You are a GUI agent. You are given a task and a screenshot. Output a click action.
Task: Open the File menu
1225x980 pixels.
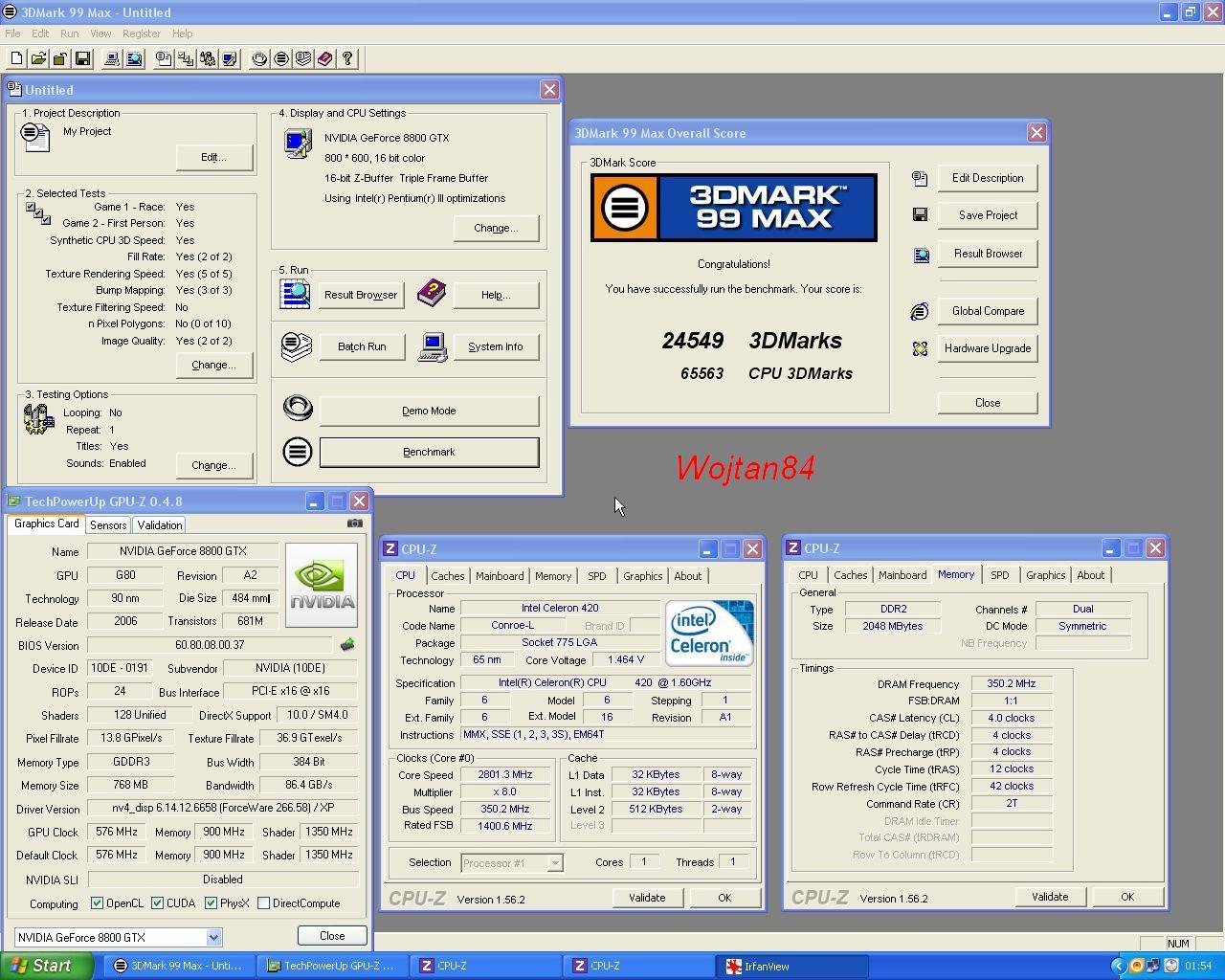(x=12, y=33)
